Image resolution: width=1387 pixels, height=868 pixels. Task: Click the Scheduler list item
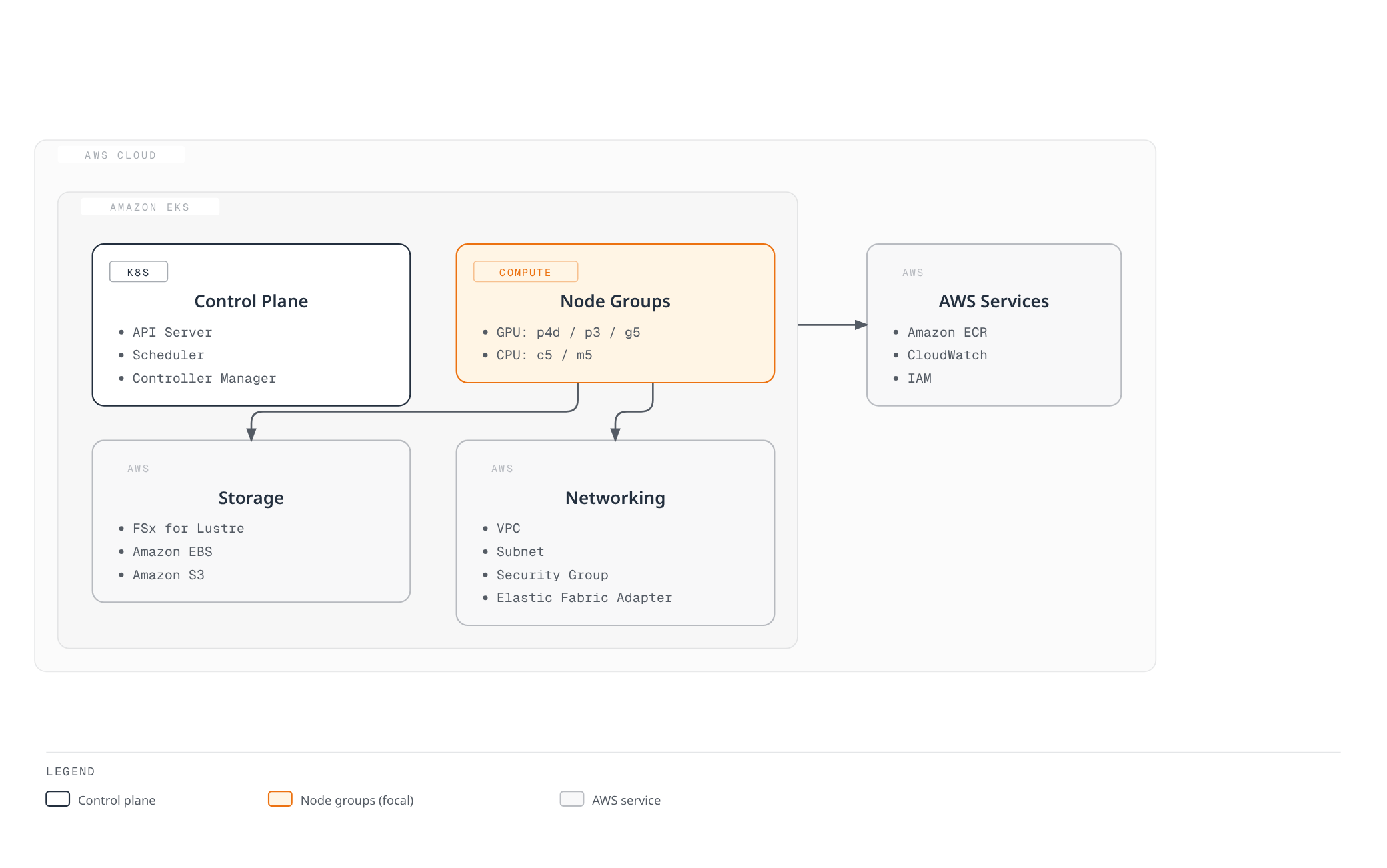[168, 355]
